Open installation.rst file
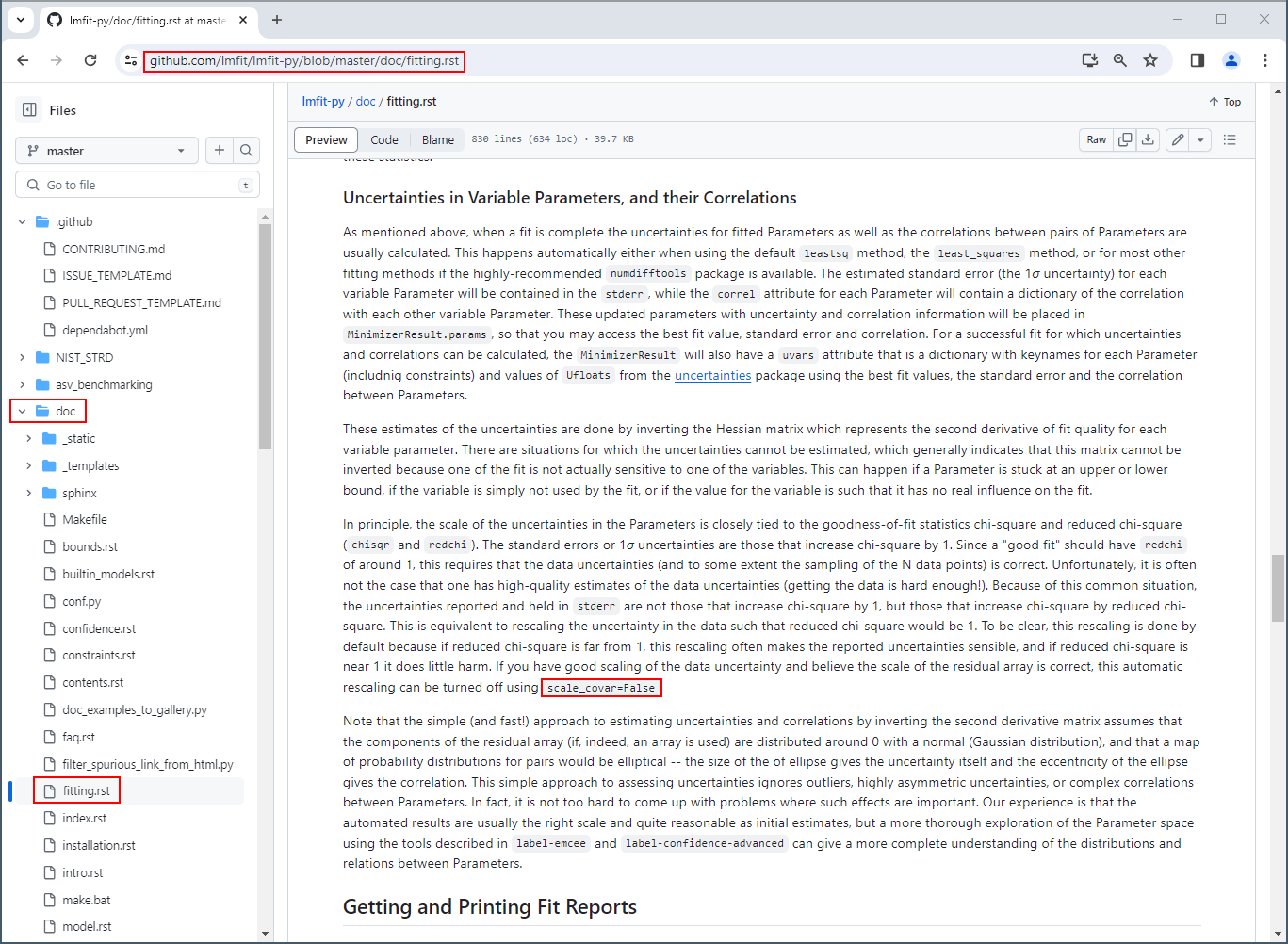 [98, 846]
